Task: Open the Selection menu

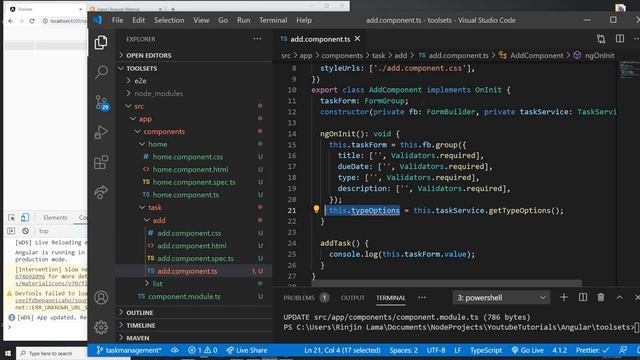Action: click(169, 20)
